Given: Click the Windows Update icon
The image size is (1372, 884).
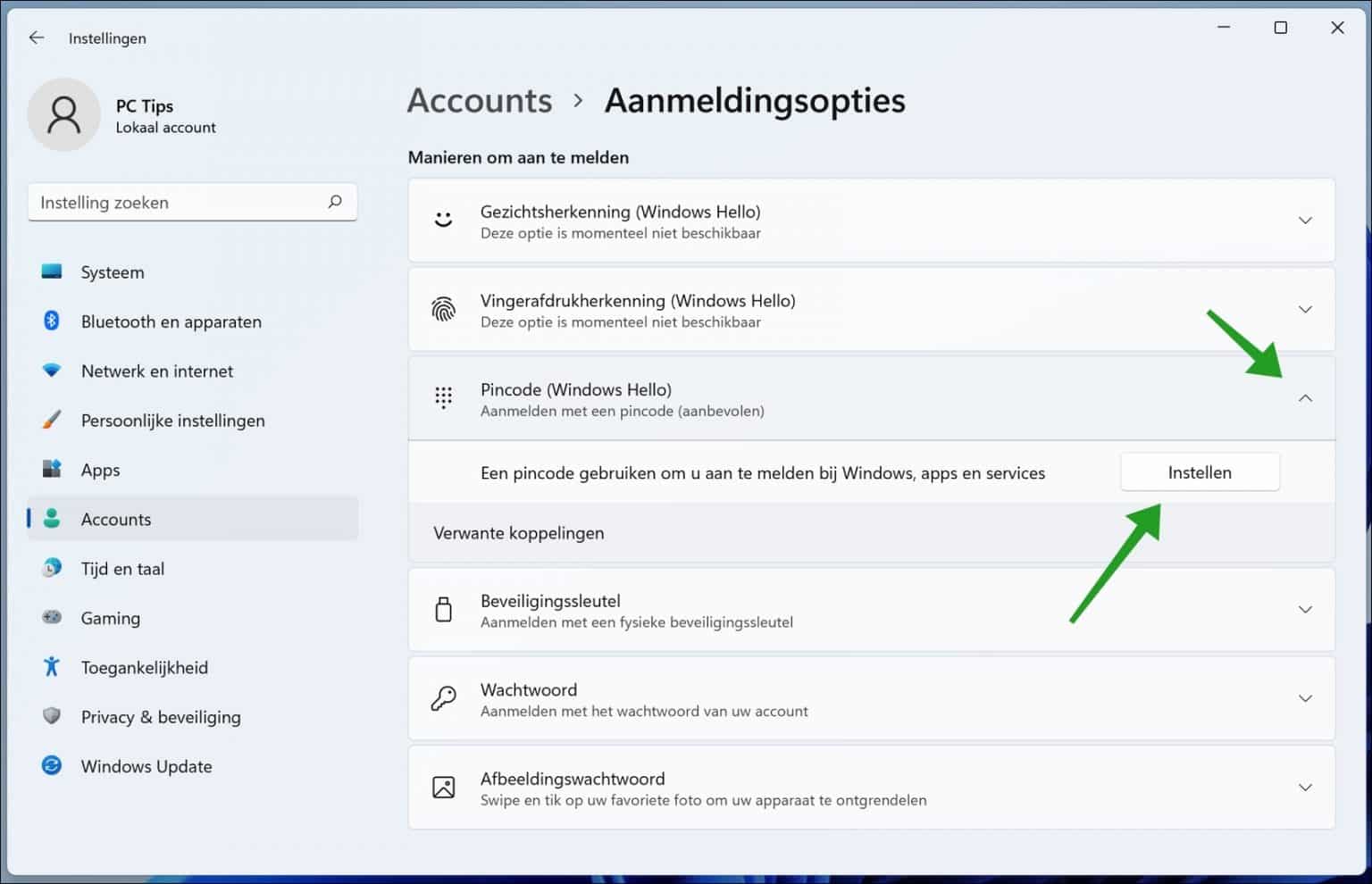Looking at the screenshot, I should [51, 766].
